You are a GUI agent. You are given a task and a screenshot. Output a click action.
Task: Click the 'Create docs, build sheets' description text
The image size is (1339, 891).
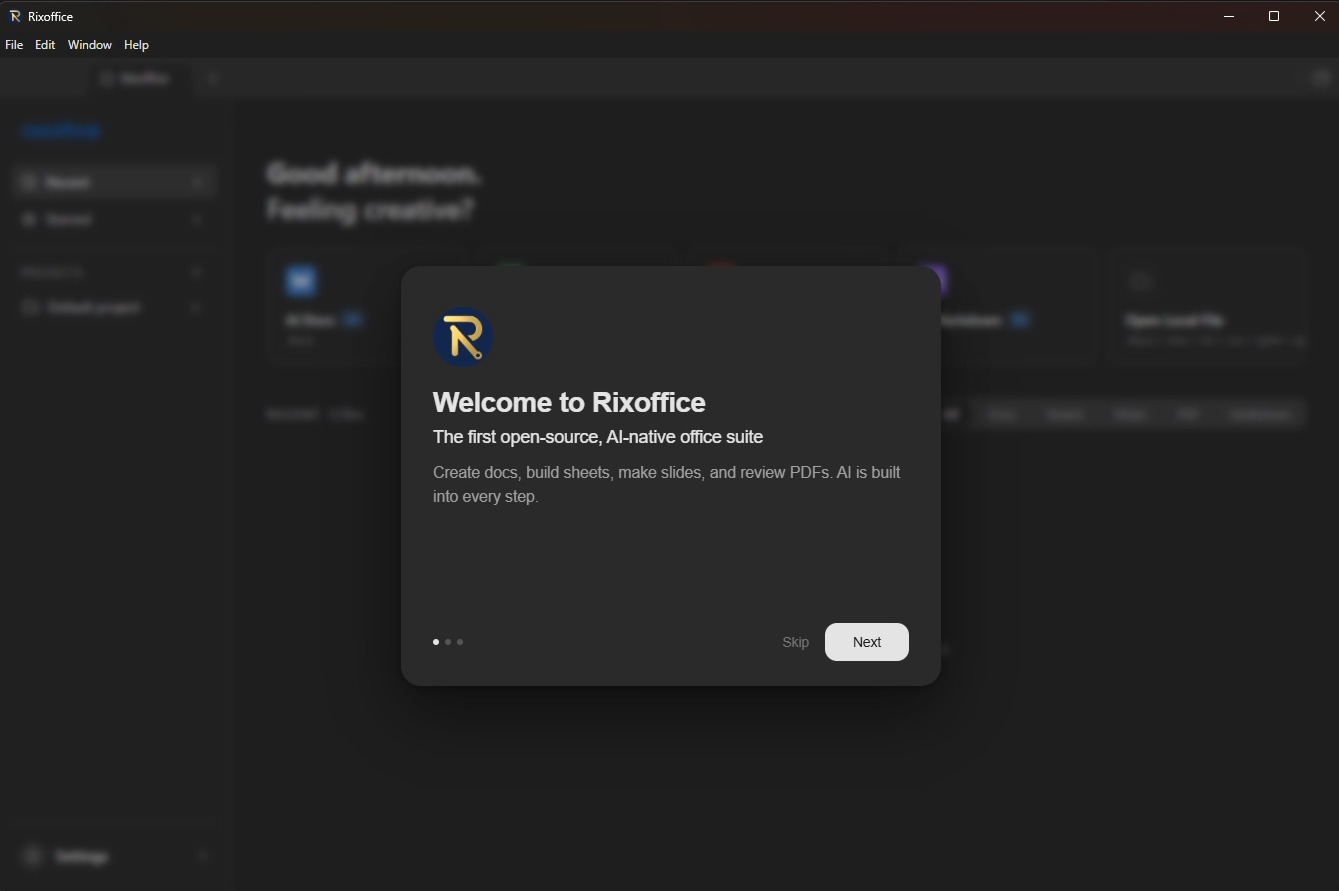(x=667, y=484)
